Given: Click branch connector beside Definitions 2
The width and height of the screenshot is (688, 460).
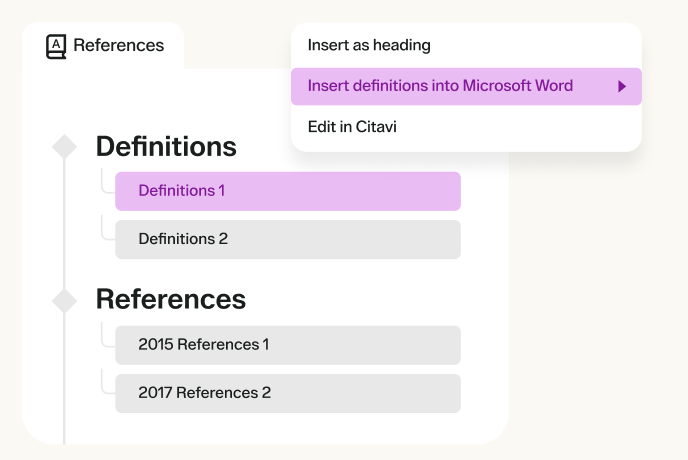Looking at the screenshot, I should 106,232.
